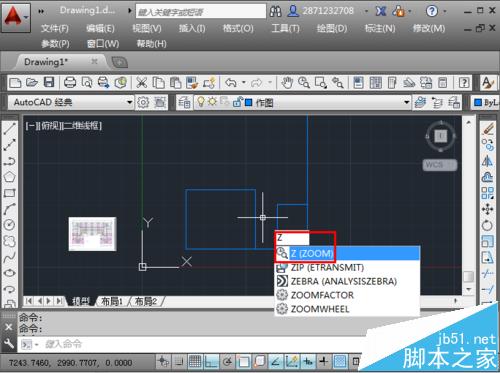The height and width of the screenshot is (373, 500).
Task: Open the 标注(N) menu
Action: (x=380, y=29)
